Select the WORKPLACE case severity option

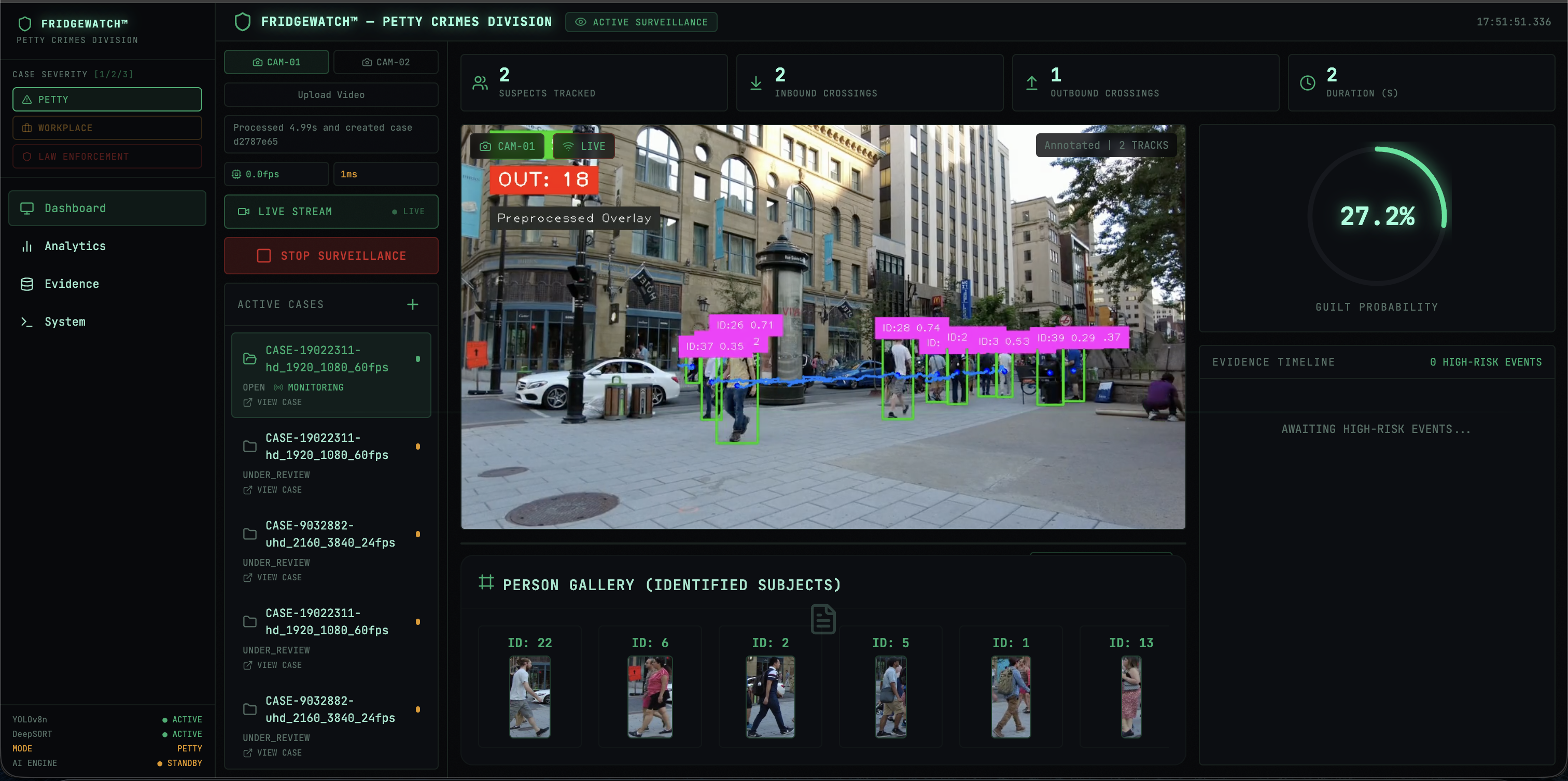(107, 128)
